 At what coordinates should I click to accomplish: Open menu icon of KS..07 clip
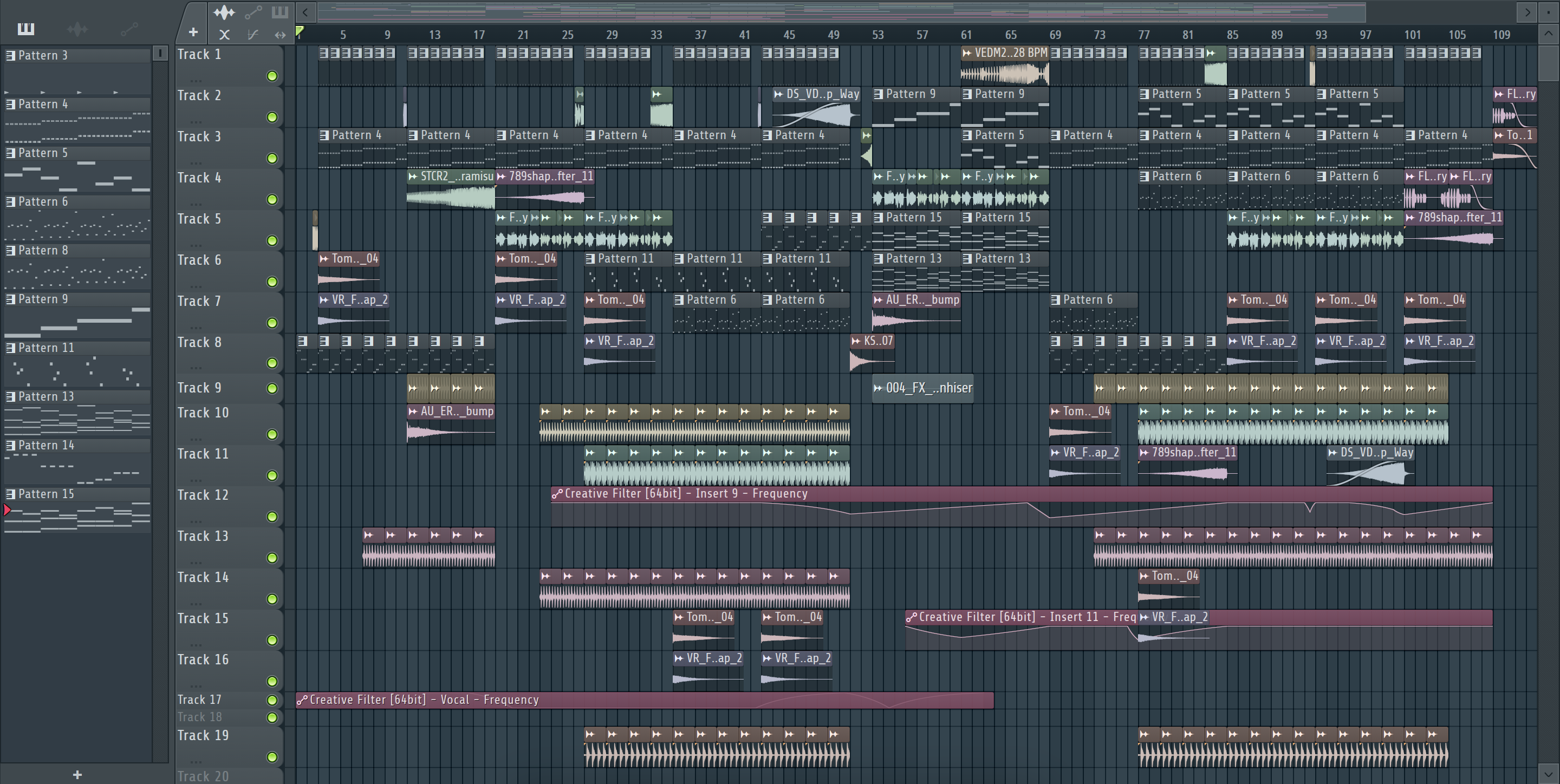(x=856, y=341)
